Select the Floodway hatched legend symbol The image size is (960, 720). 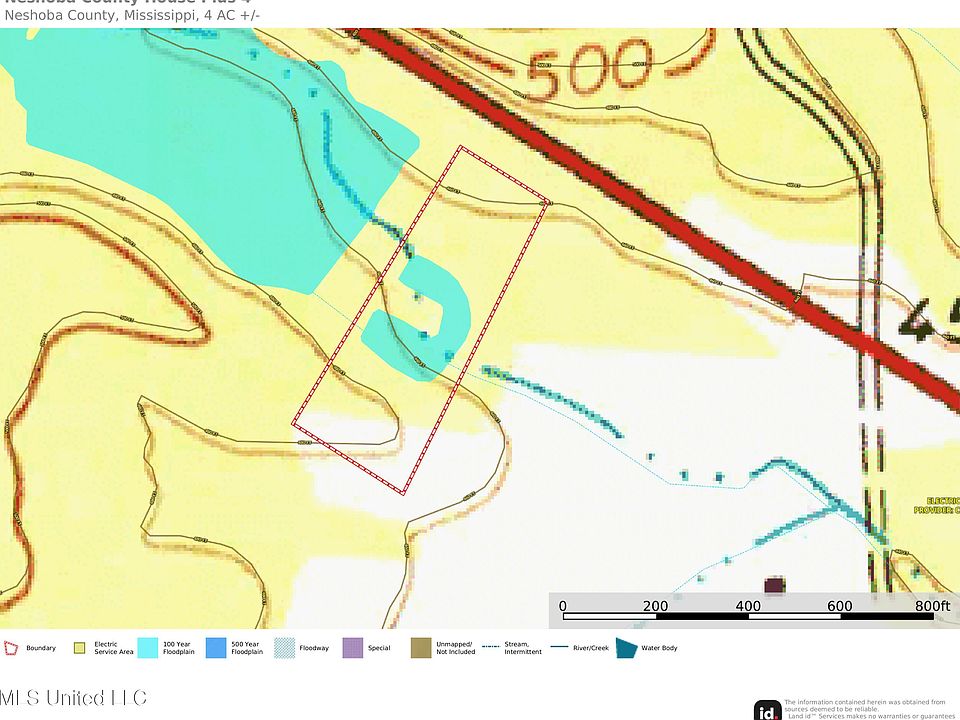tap(284, 648)
